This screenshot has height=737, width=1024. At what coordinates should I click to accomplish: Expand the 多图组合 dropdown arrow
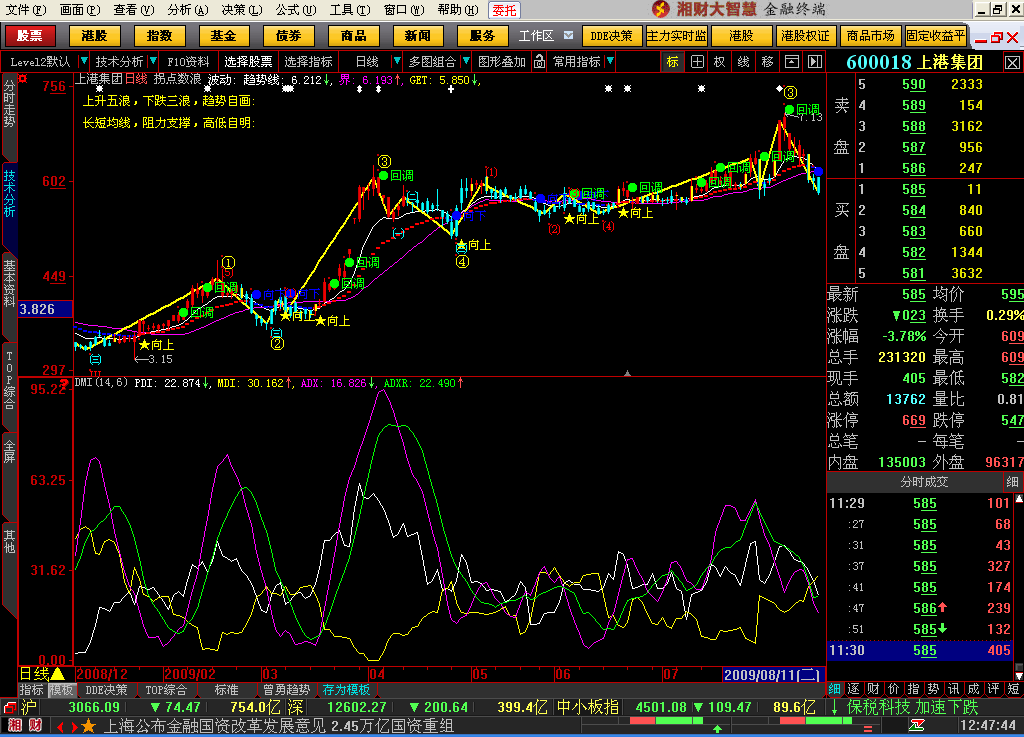click(466, 61)
